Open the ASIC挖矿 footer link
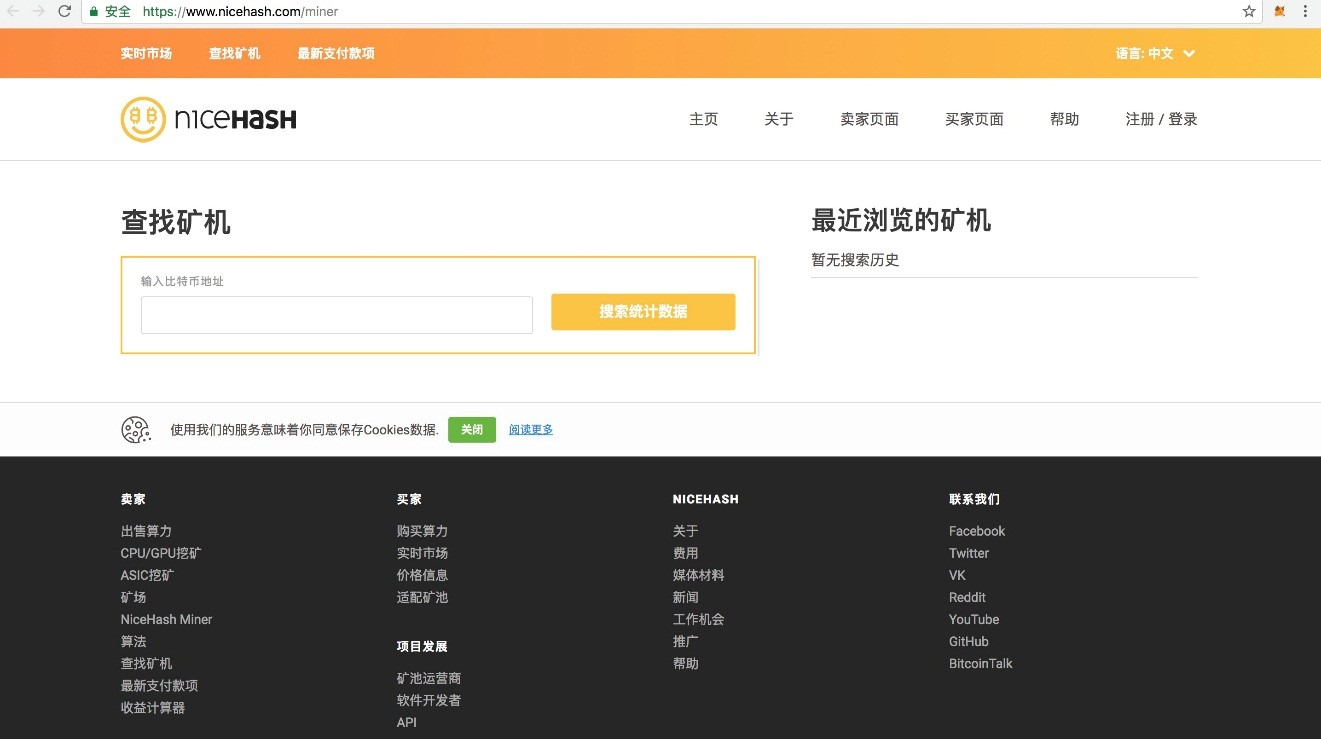The image size is (1321, 739). pyautogui.click(x=147, y=575)
